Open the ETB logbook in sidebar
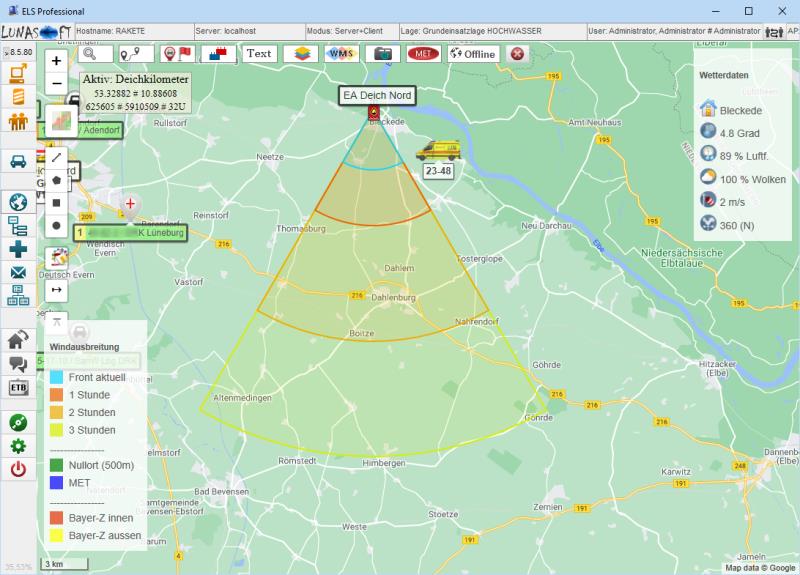The height and width of the screenshot is (575, 800). click(18, 388)
